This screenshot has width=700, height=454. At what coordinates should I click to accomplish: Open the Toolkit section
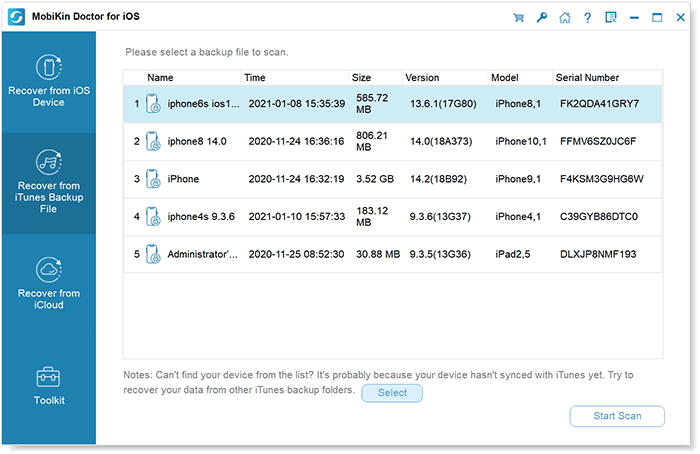pyautogui.click(x=48, y=385)
